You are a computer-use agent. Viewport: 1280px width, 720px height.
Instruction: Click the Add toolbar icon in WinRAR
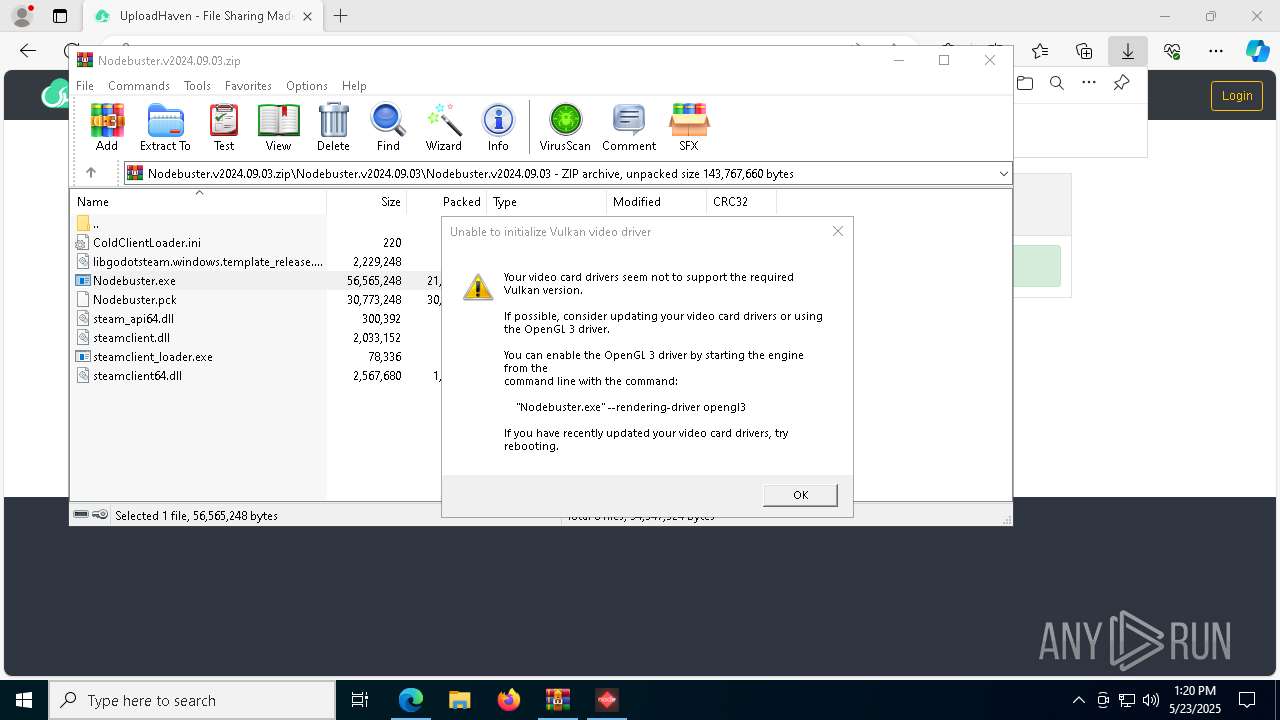[107, 127]
